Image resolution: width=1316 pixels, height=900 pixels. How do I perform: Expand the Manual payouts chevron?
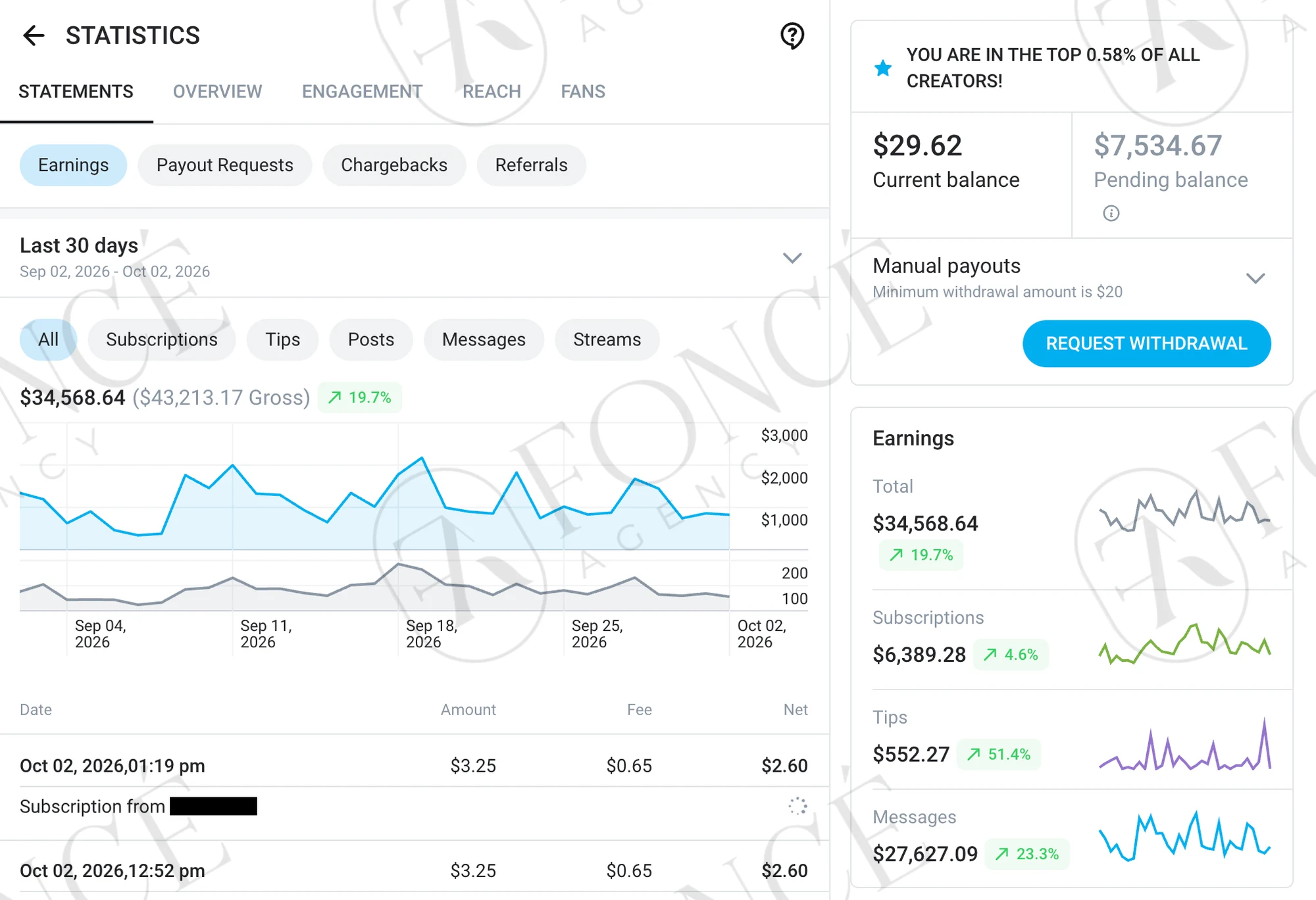1255,278
